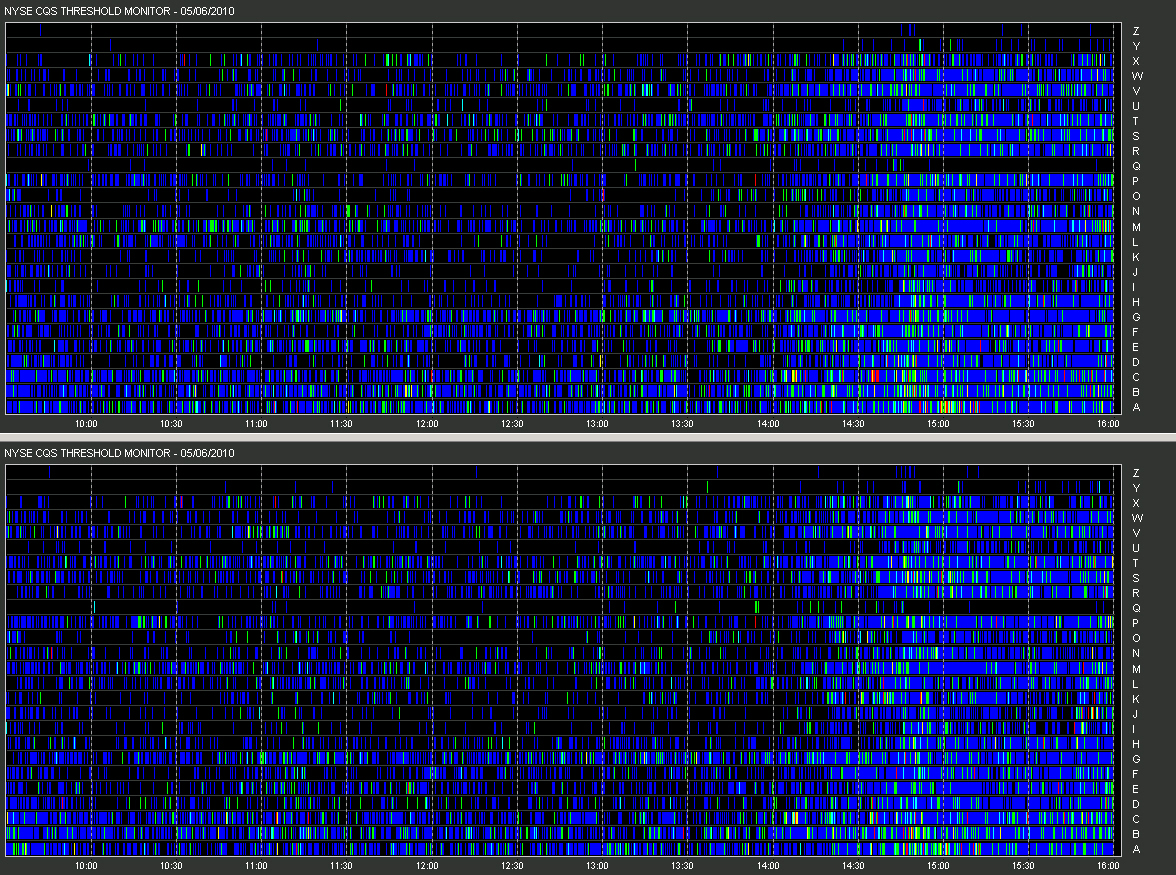Select the 13:30 time label in lower monitor
This screenshot has width=1176, height=875.
[682, 865]
